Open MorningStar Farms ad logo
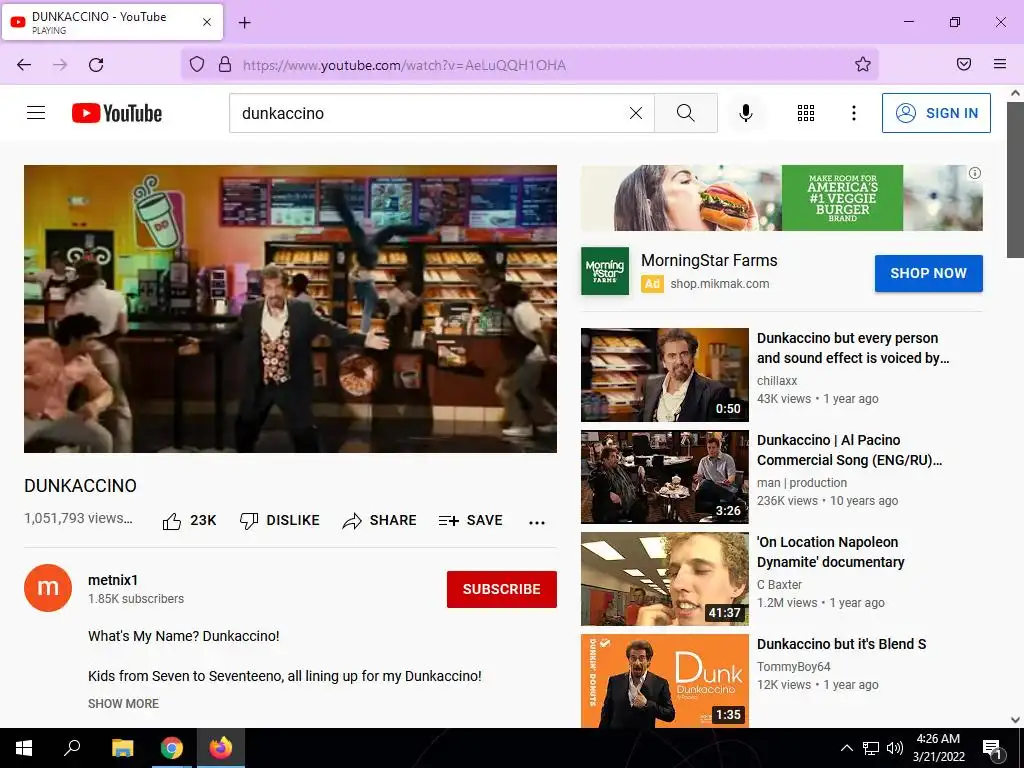The image size is (1024, 768). coord(605,271)
